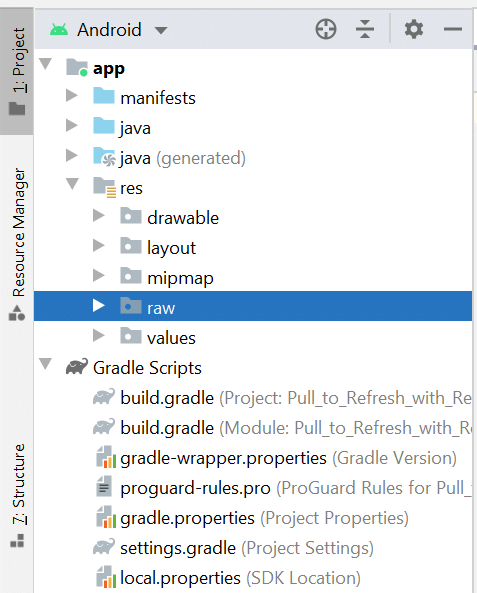Select the 'res' label
Image resolution: width=477 pixels, height=593 pixels.
131,189
